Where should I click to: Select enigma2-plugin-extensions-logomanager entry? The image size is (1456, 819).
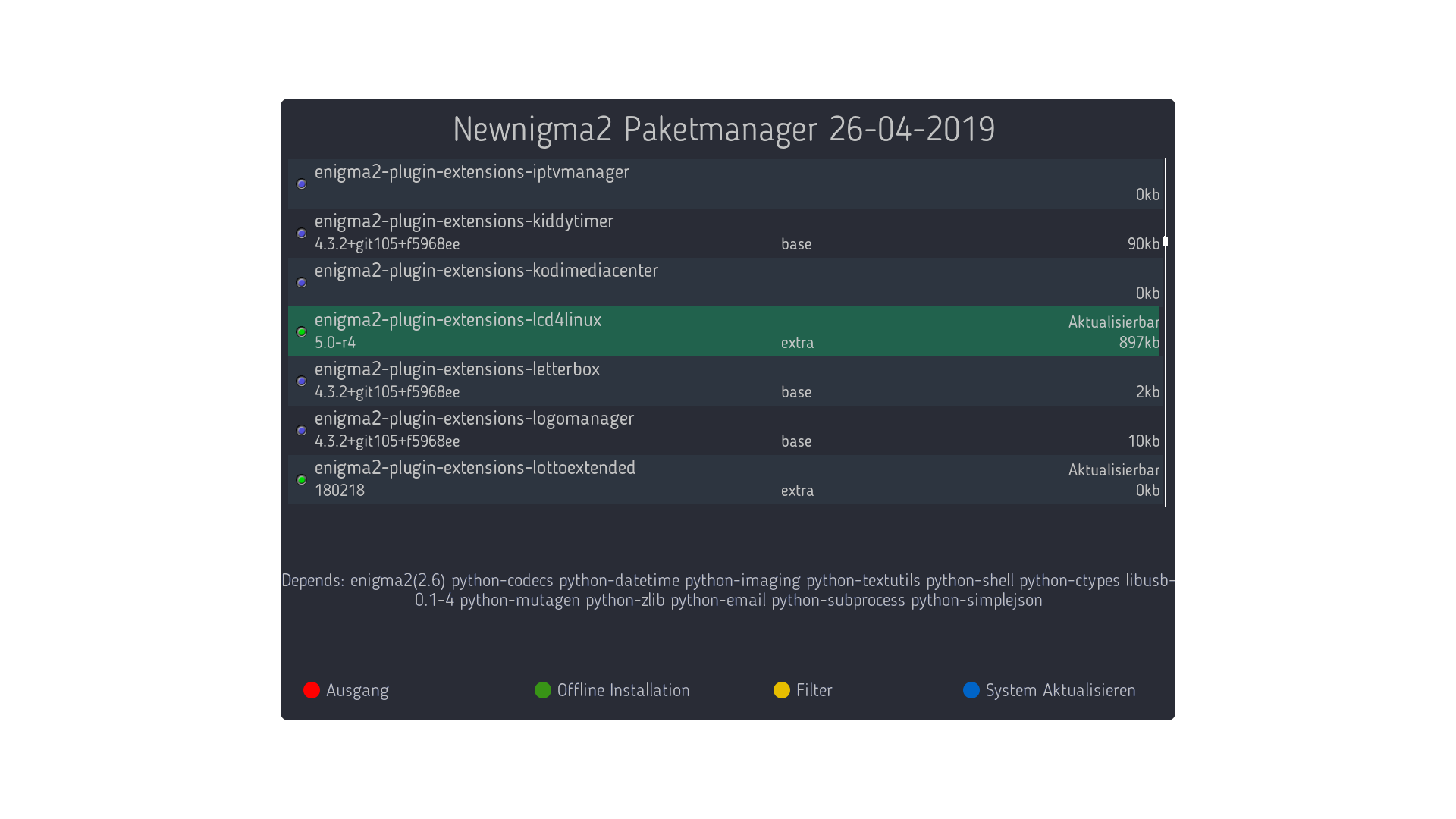point(723,430)
